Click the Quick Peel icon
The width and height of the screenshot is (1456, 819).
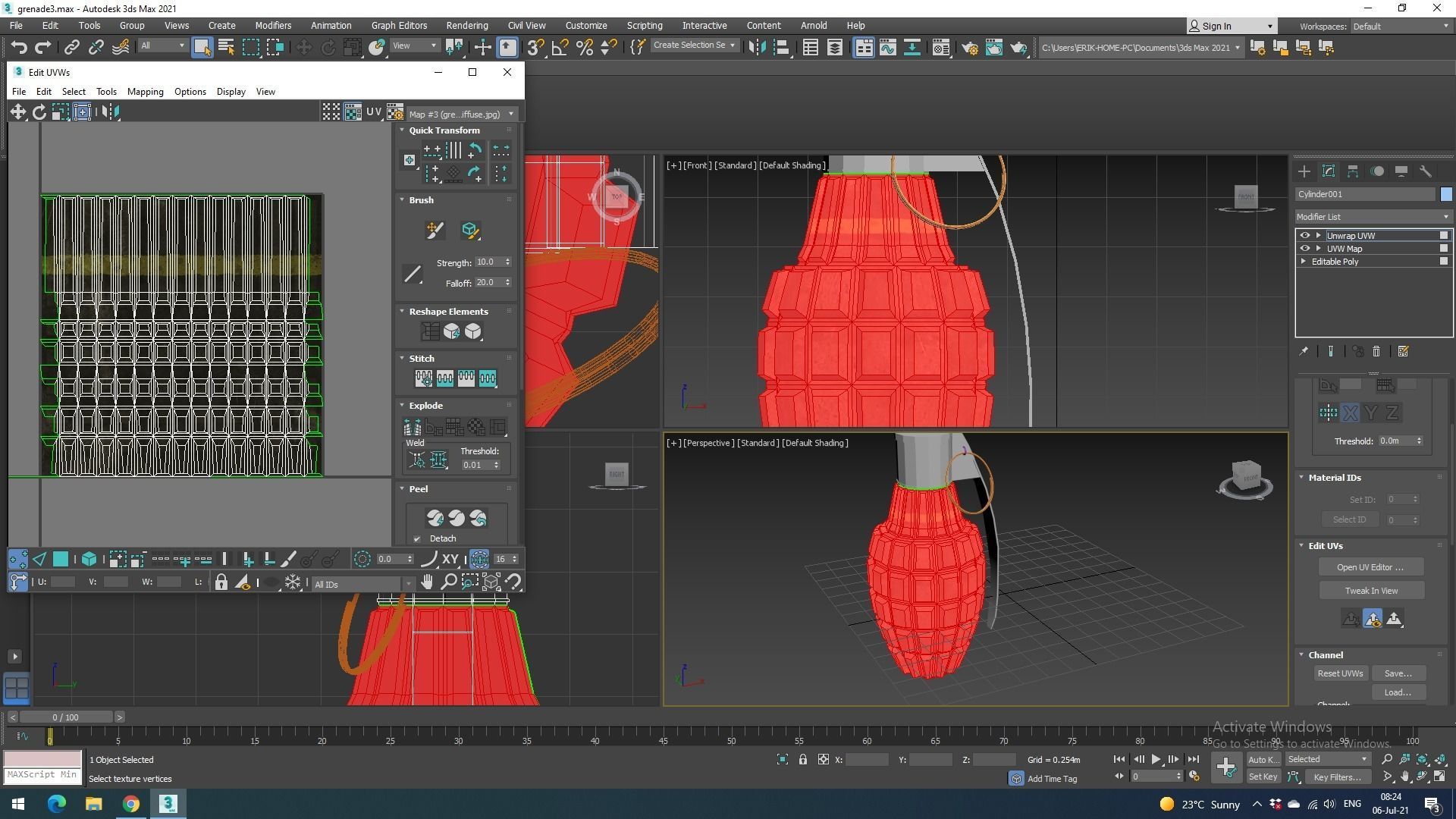coord(435,518)
